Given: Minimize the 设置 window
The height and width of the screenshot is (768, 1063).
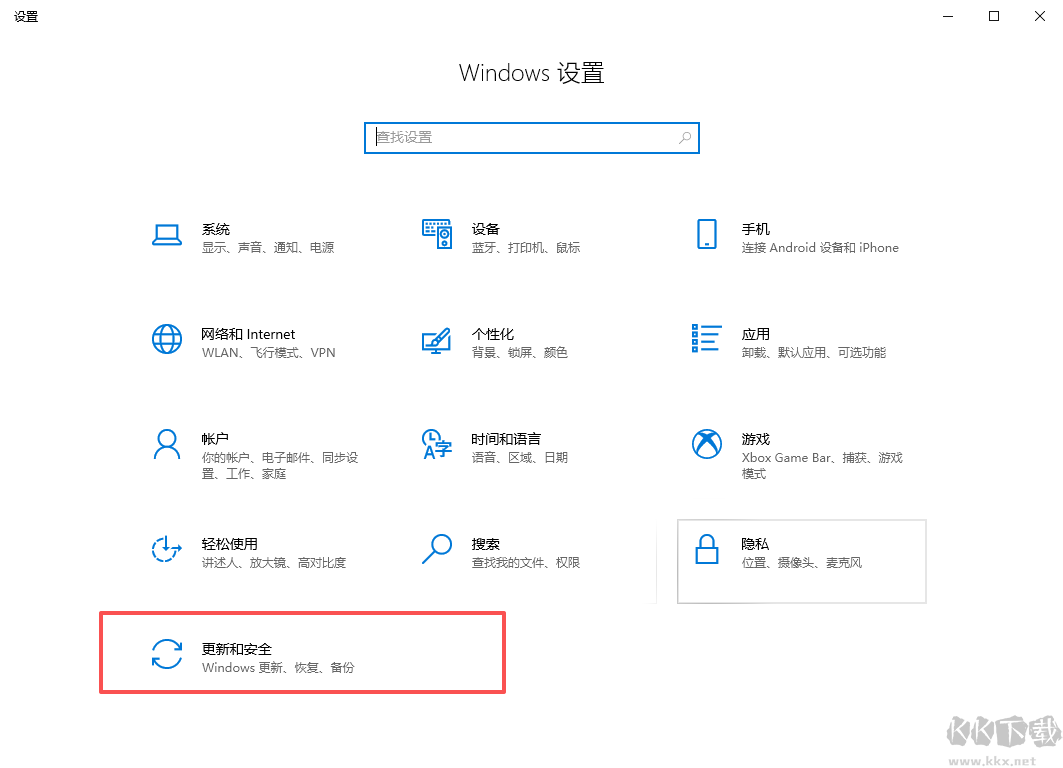Looking at the screenshot, I should (948, 16).
